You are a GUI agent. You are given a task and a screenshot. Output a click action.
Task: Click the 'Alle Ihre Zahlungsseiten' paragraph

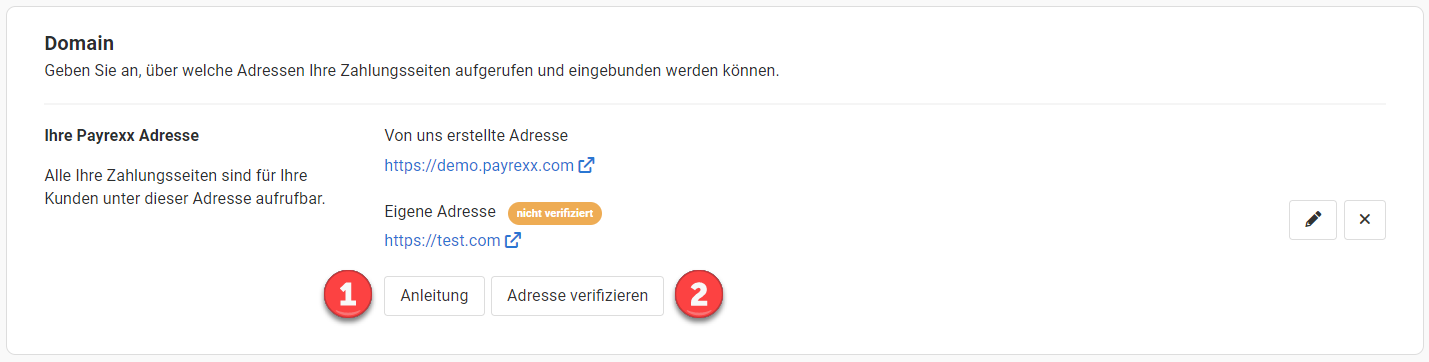tap(185, 187)
